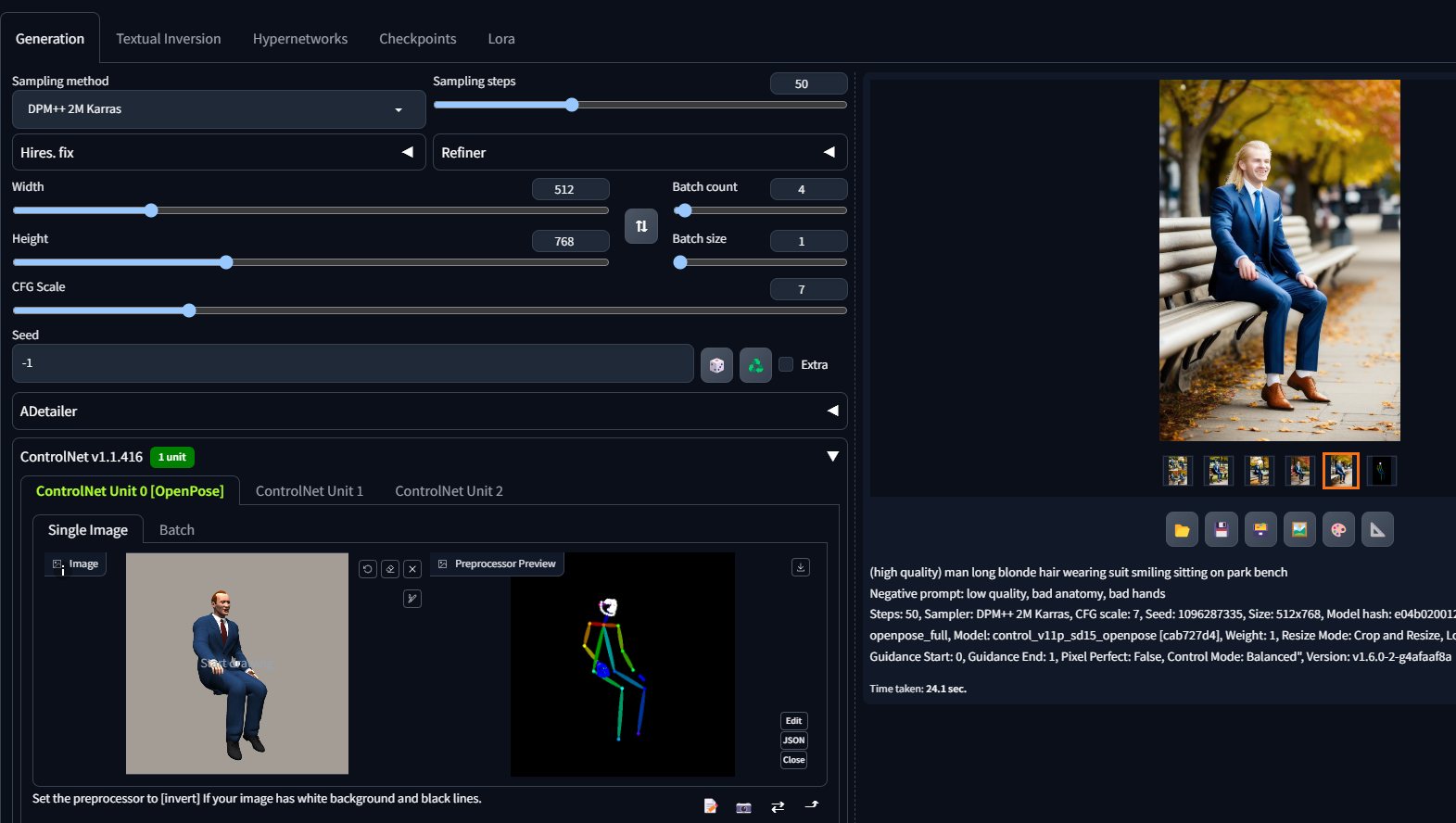Click the webcam camera icon in ControlNet
Image resolution: width=1456 pixels, height=823 pixels.
(743, 806)
